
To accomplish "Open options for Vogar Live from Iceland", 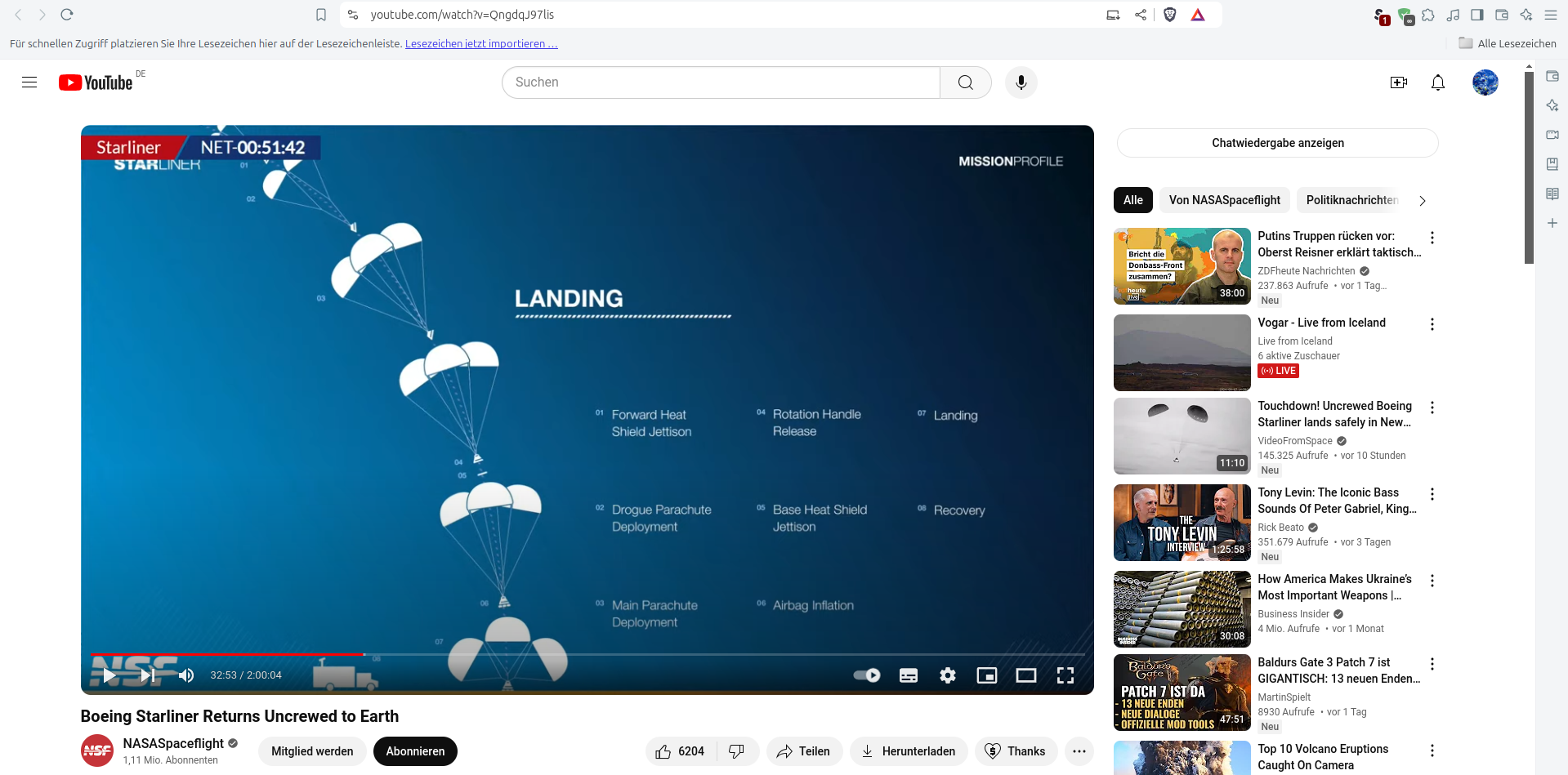I will click(1432, 324).
